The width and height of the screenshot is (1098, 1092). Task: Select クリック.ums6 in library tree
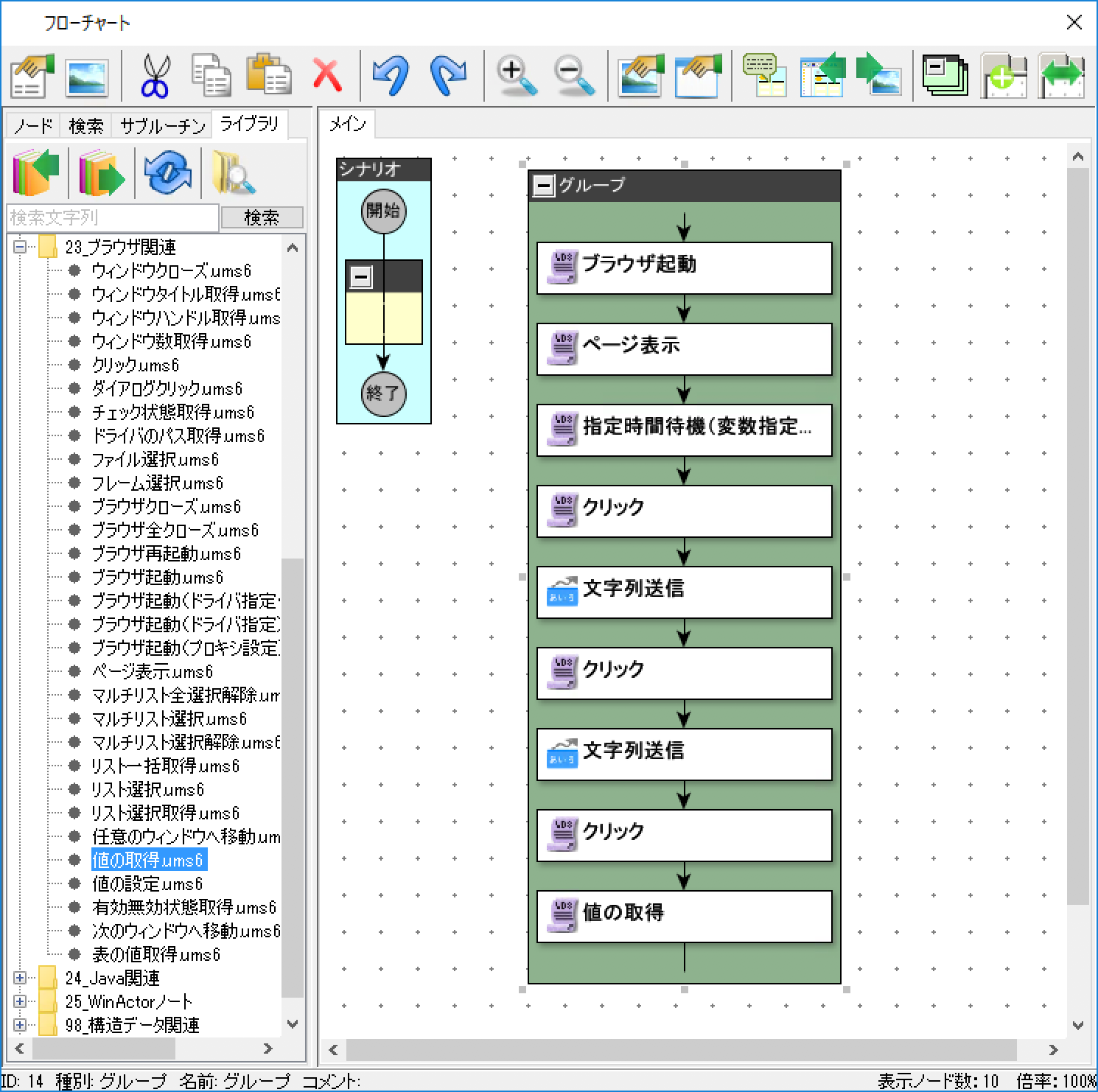135,365
